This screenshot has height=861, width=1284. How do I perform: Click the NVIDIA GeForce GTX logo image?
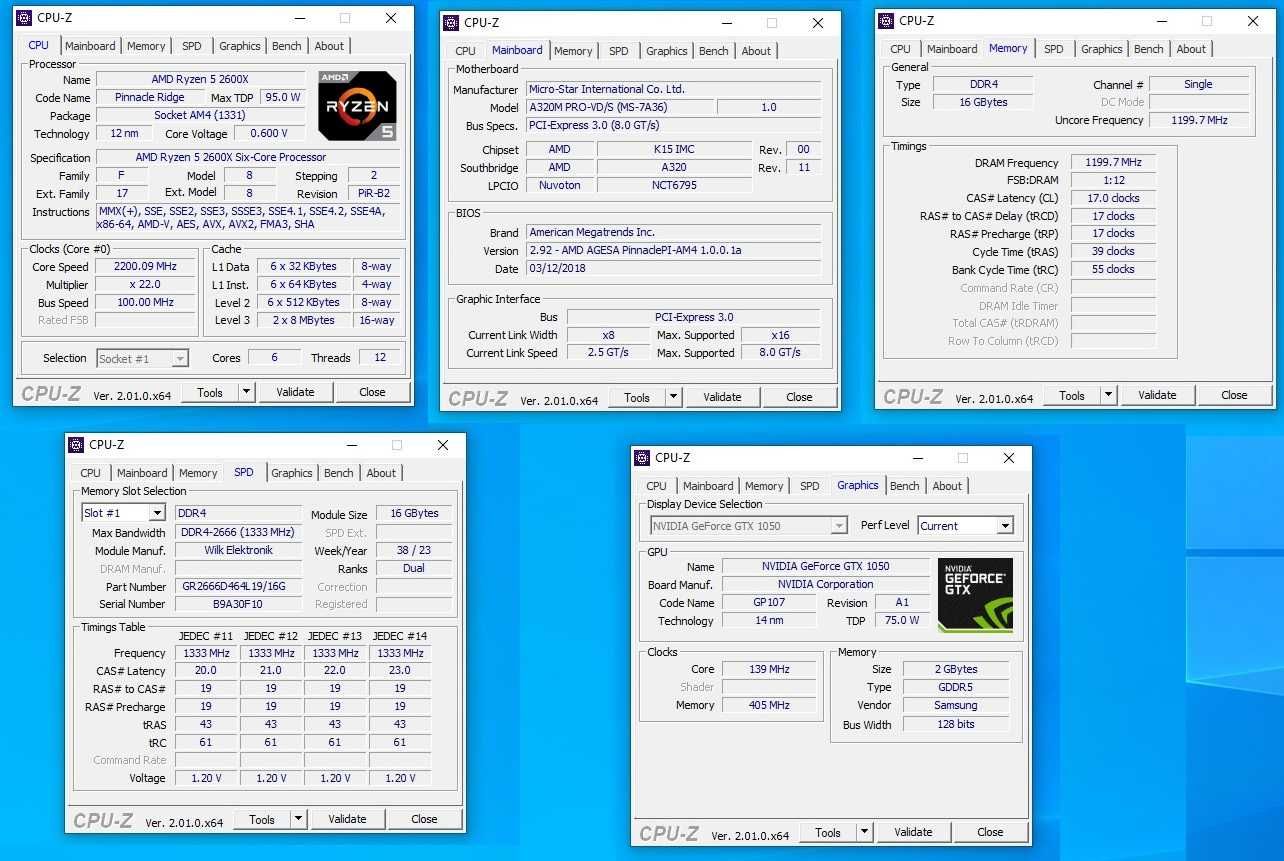coord(975,594)
